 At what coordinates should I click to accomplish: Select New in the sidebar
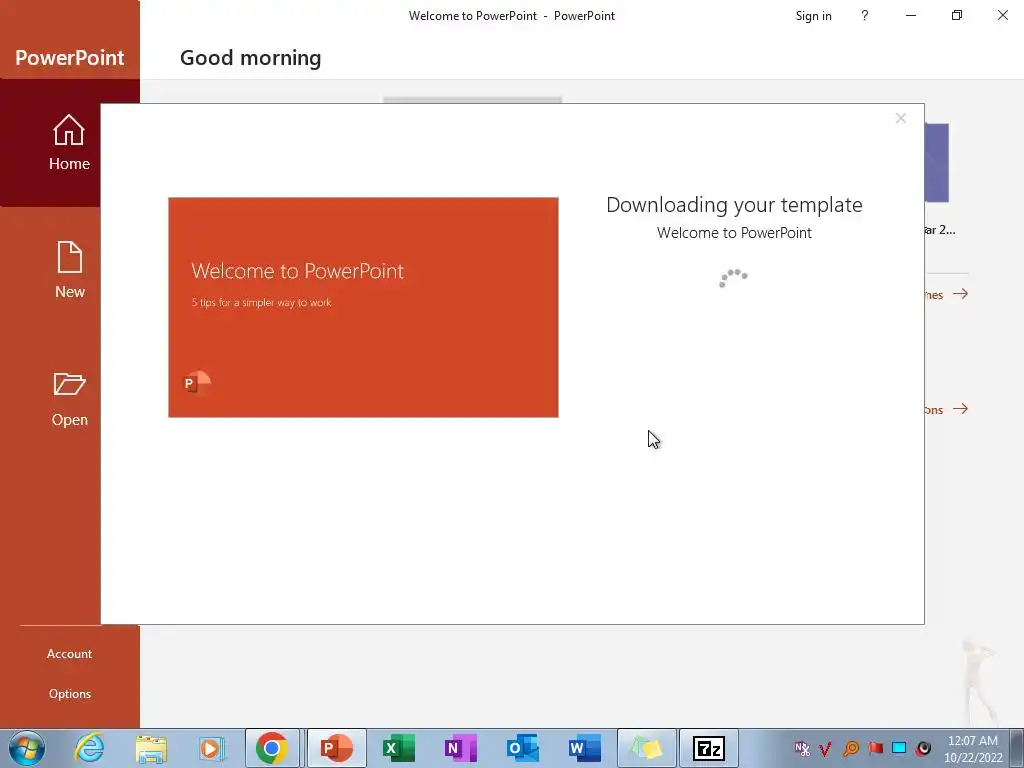[69, 270]
